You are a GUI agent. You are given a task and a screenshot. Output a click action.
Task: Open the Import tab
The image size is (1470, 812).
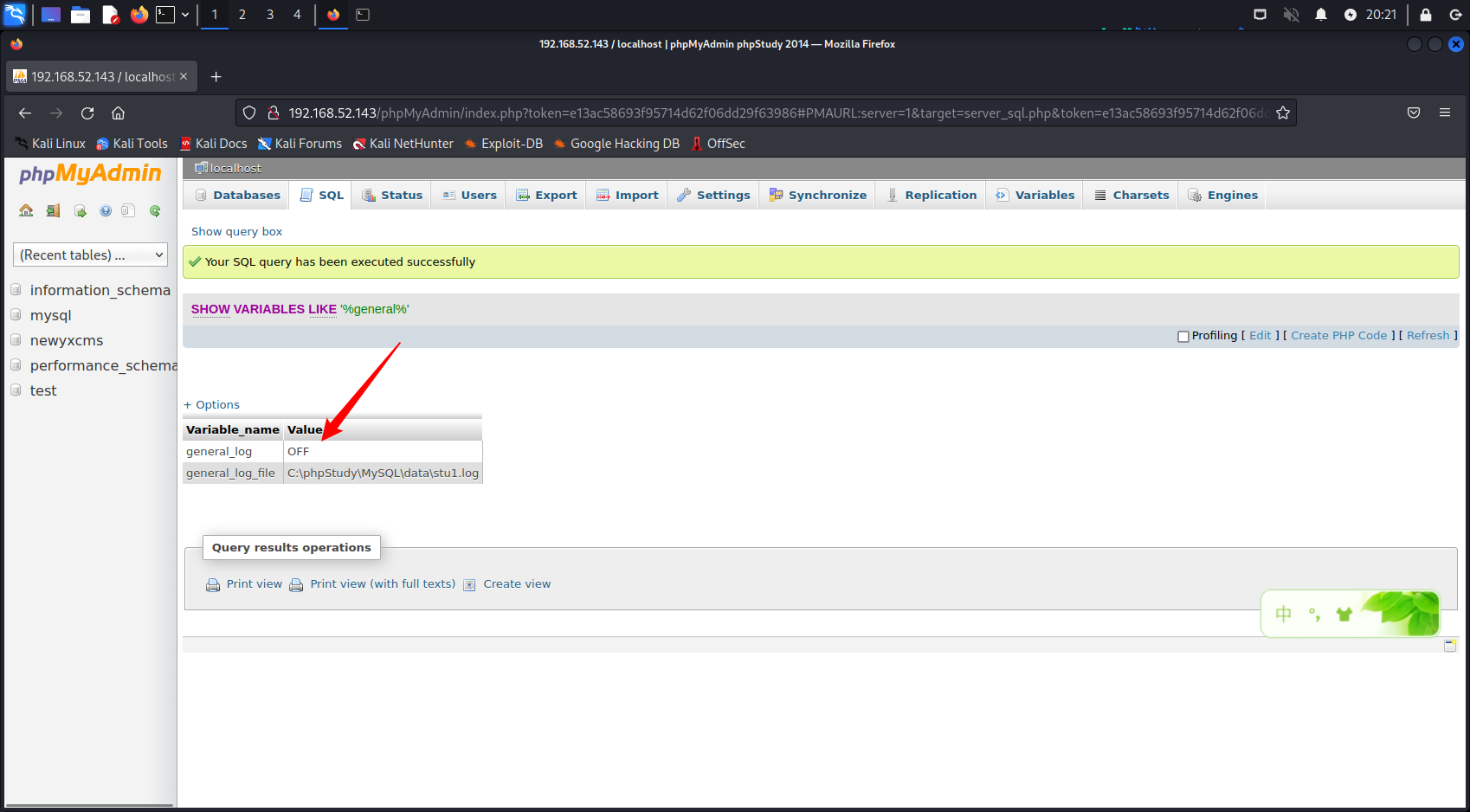click(628, 195)
